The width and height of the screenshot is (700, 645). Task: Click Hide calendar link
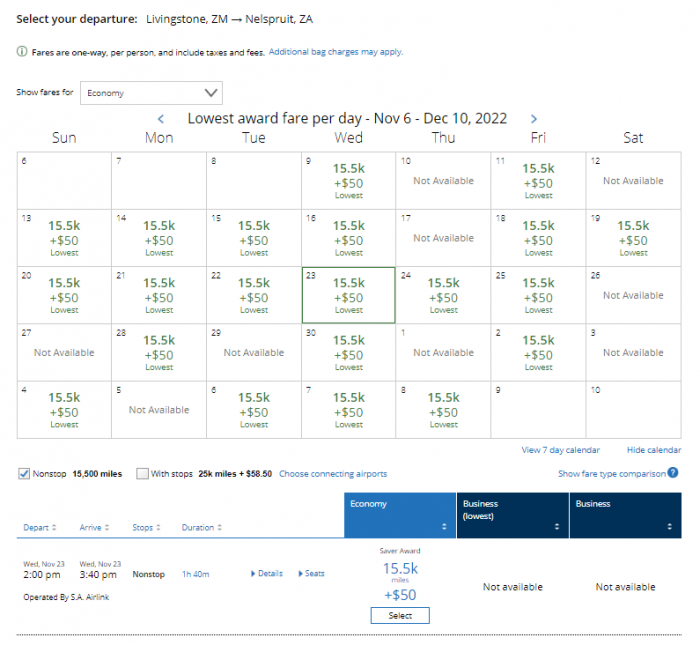[x=654, y=450]
